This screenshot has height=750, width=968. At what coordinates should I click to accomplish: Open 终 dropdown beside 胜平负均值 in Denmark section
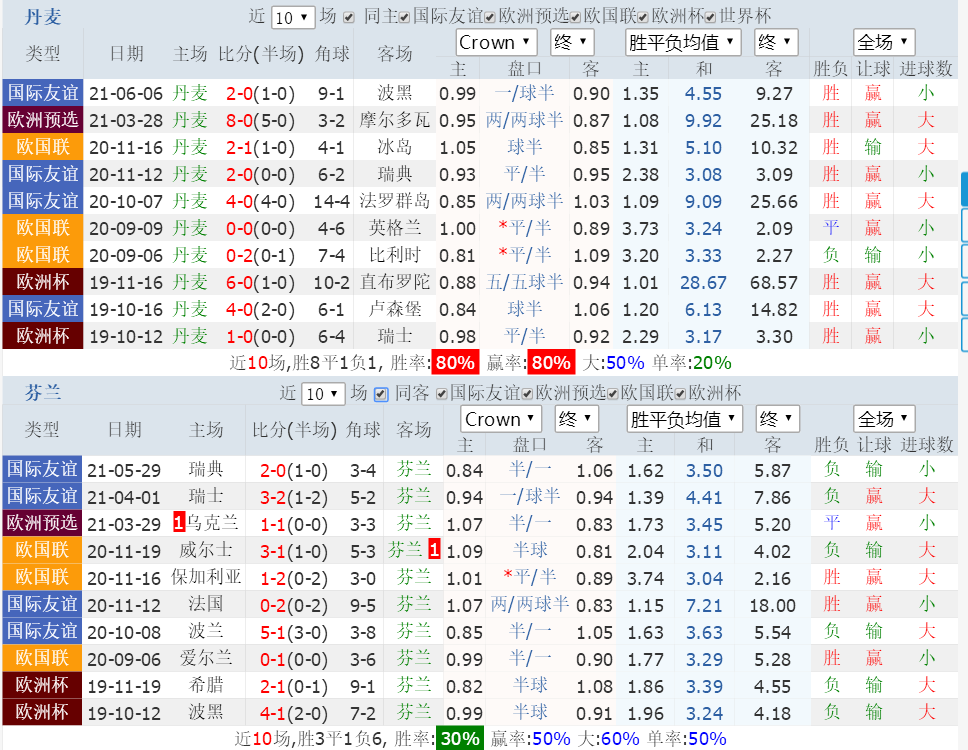pos(776,43)
